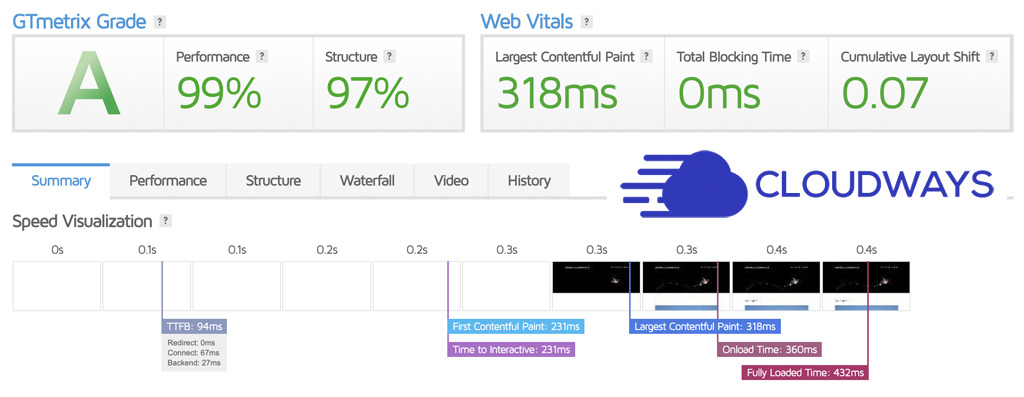Switch to the Waterfall tab

367,181
